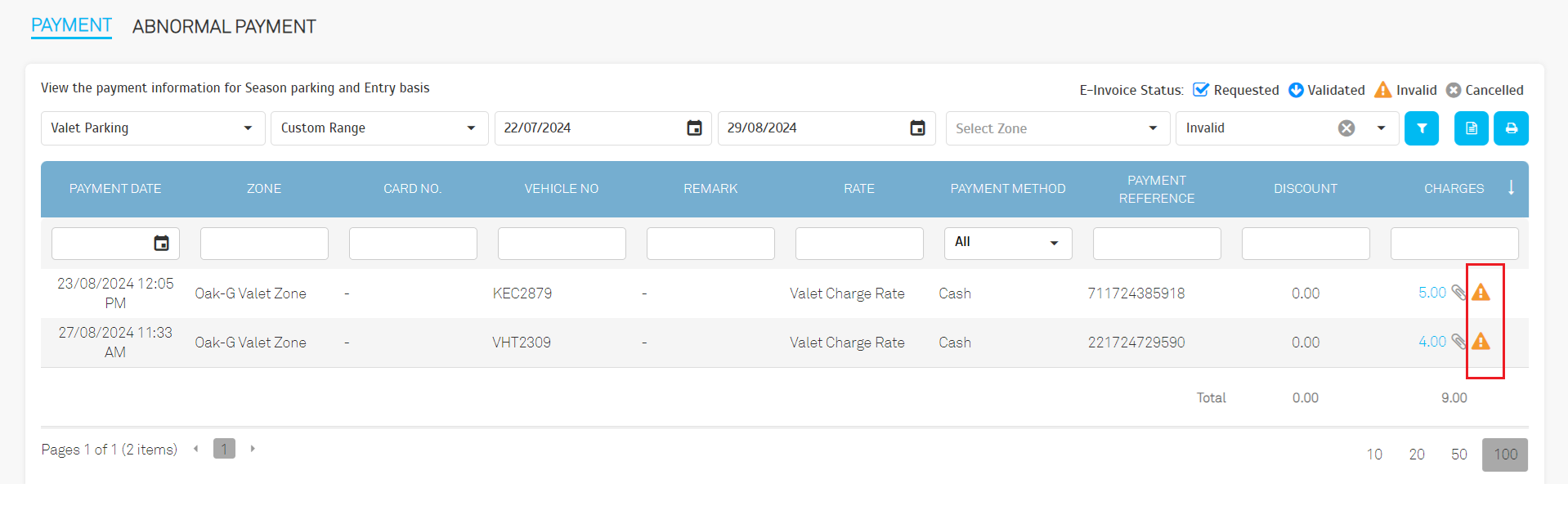1568x524 pixels.
Task: Select the Payment tab
Action: click(71, 25)
